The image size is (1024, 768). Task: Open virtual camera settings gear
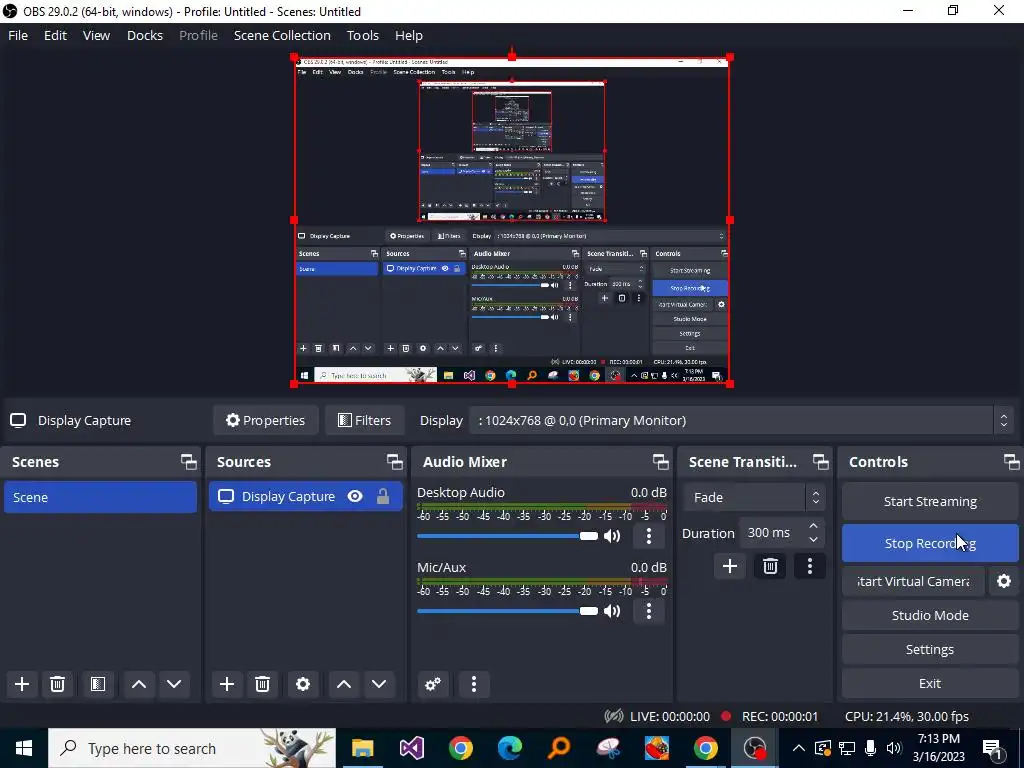[1004, 581]
